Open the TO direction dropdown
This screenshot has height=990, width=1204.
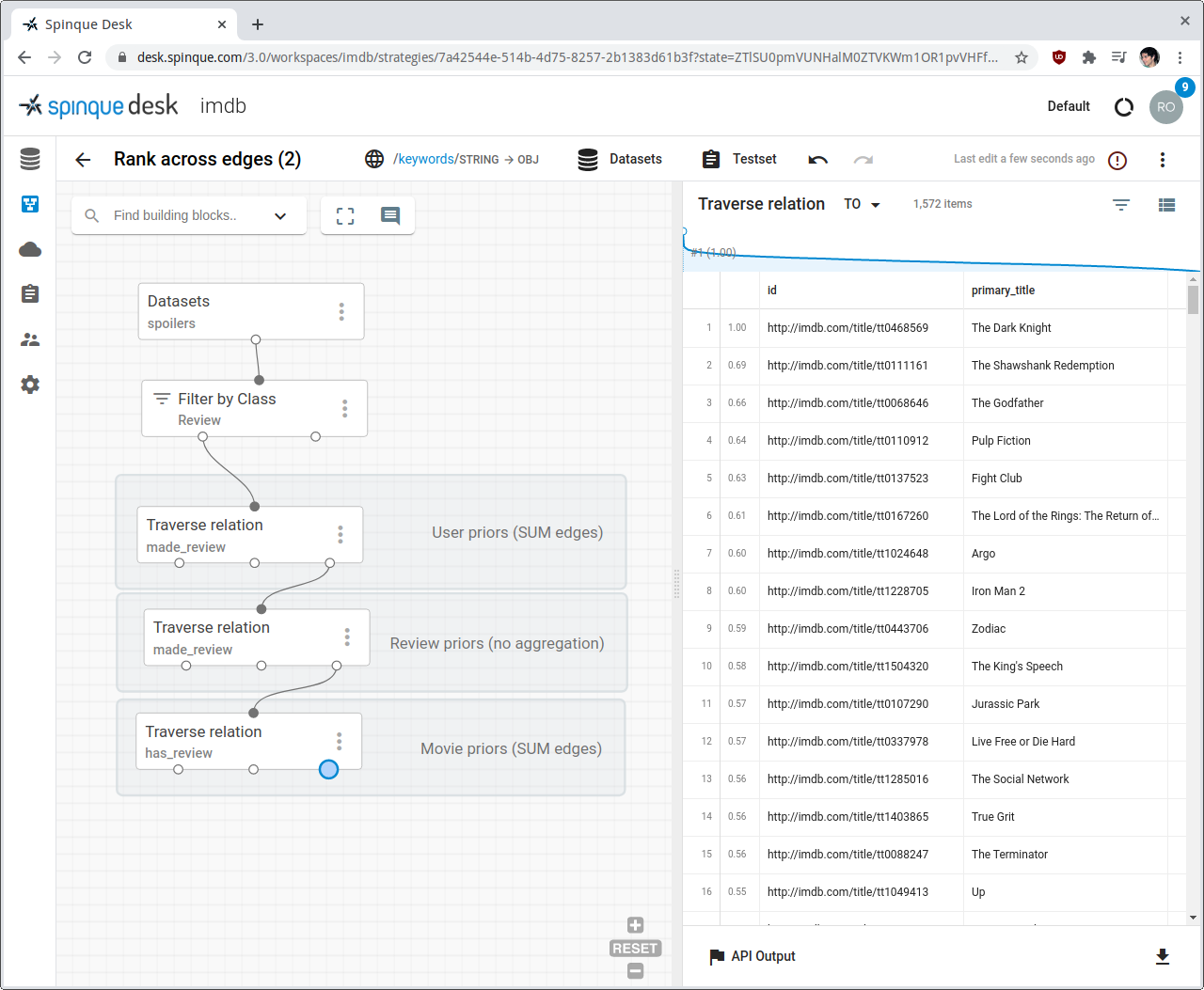(863, 204)
